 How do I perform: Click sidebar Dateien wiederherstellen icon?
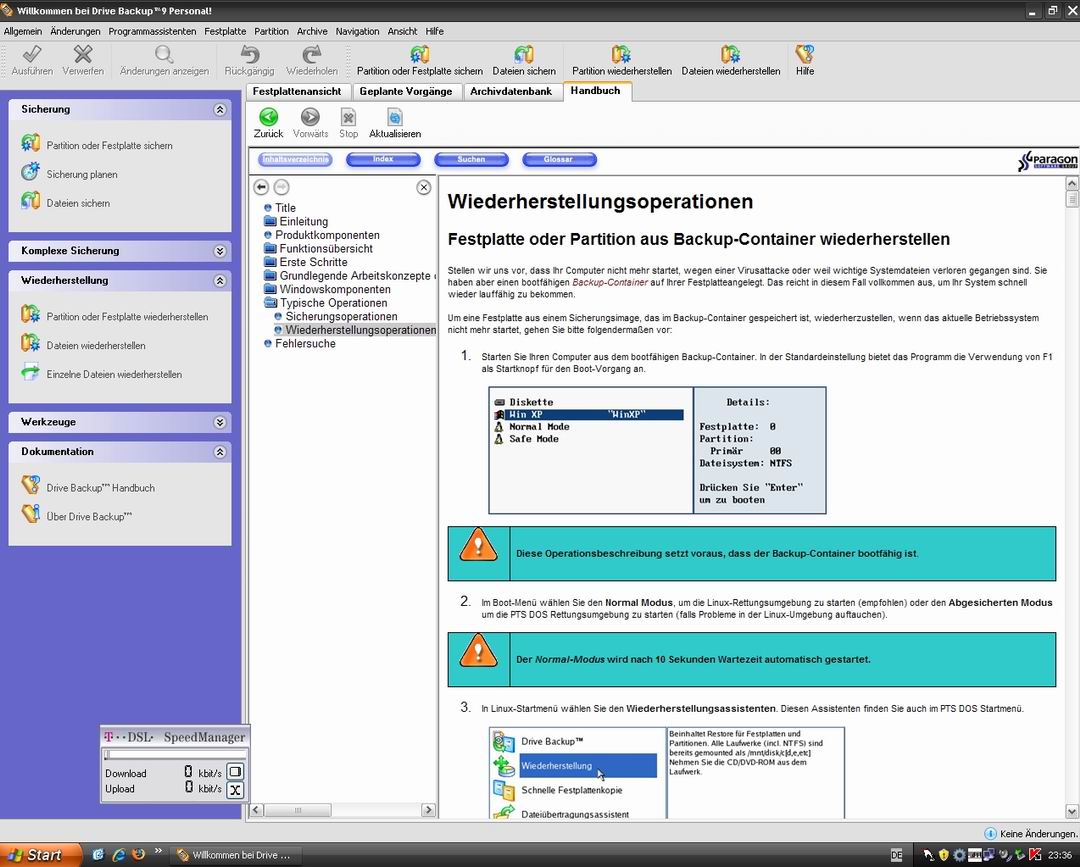(x=30, y=344)
